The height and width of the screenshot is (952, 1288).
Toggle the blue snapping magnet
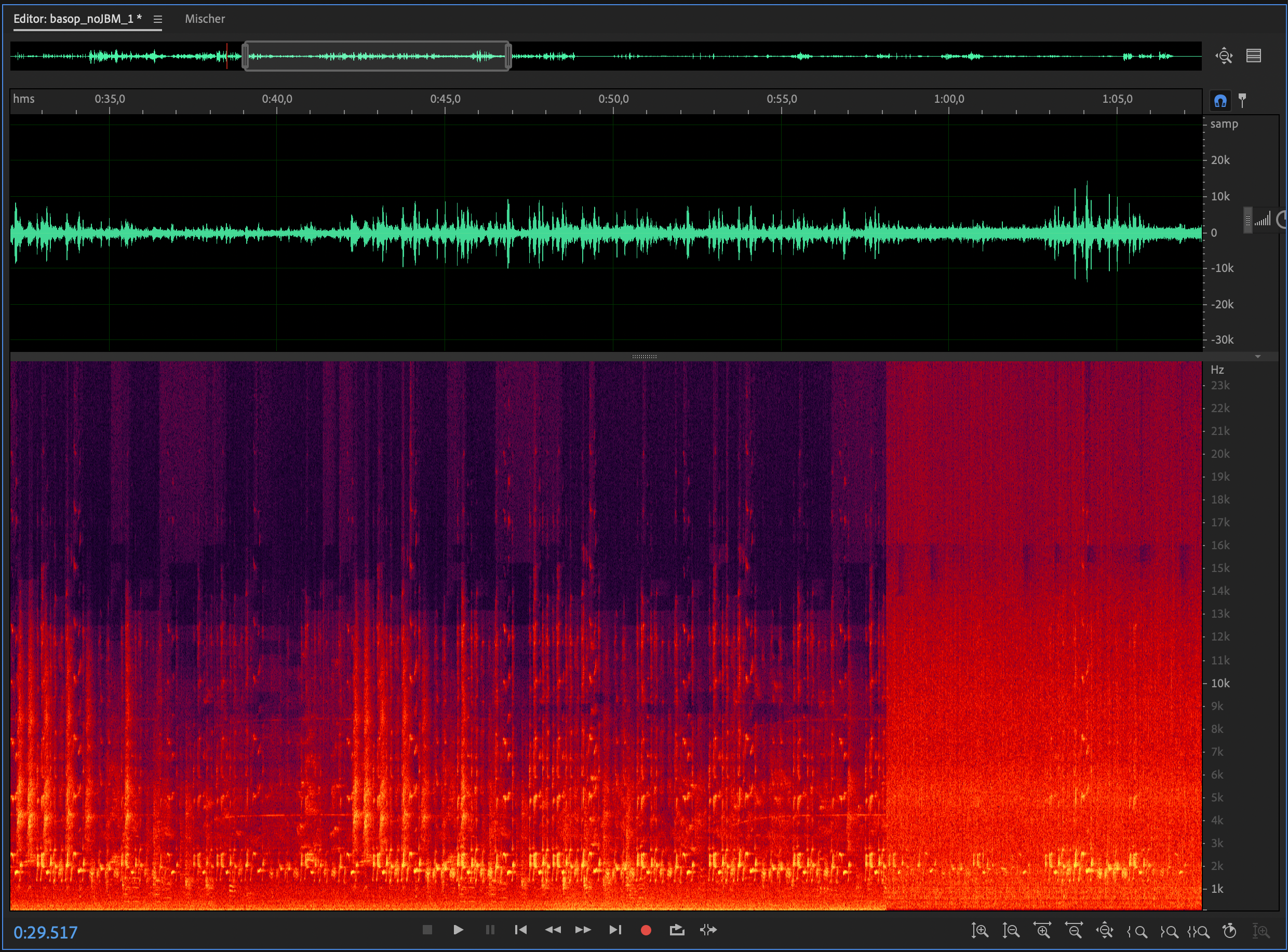point(1220,101)
